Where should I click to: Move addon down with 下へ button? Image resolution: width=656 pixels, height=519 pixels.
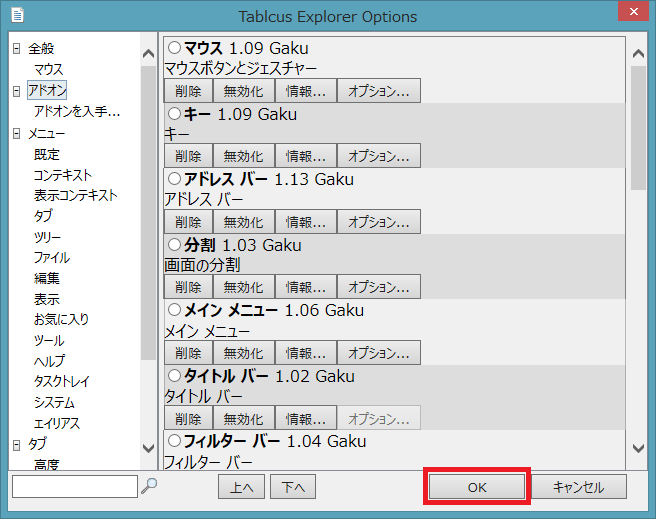click(x=292, y=487)
